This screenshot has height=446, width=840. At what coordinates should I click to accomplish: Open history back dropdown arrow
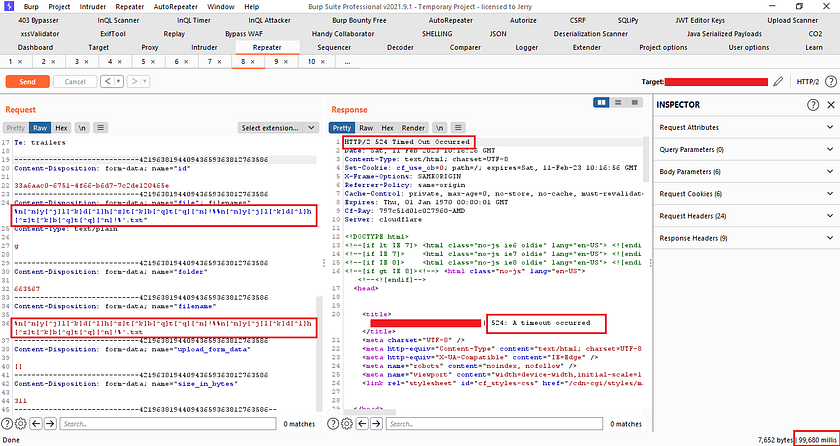click(x=118, y=82)
